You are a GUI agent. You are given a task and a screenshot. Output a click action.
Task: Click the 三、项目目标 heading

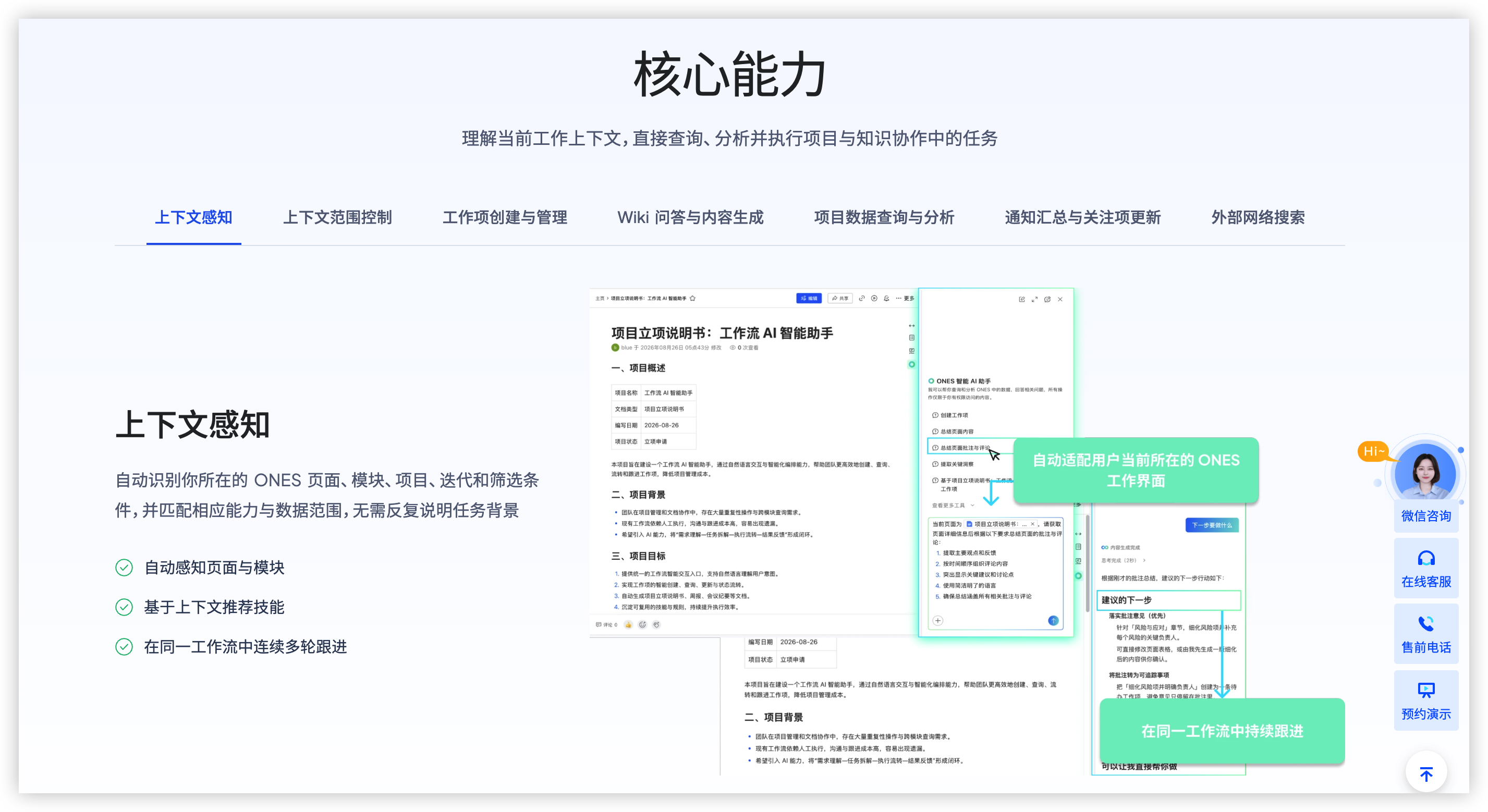(638, 556)
